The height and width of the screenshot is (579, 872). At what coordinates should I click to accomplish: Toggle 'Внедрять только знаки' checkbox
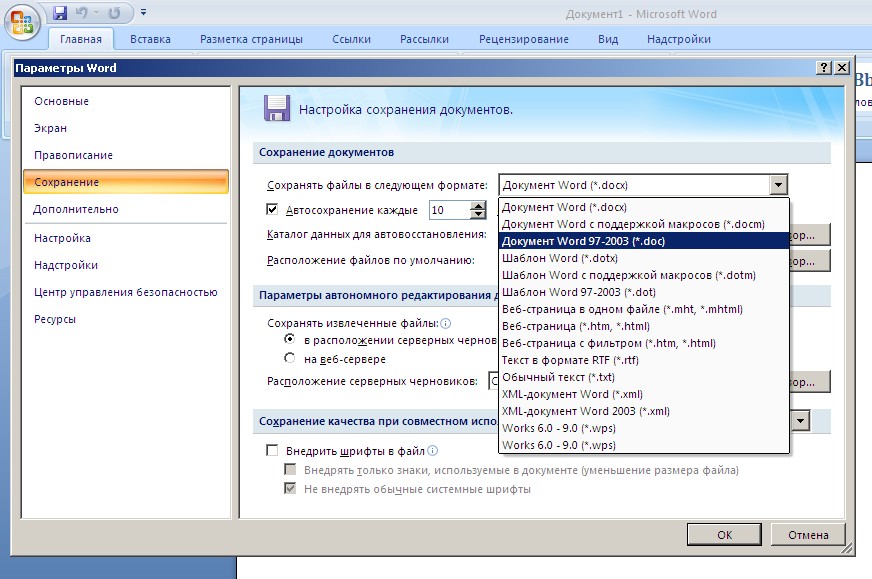point(290,470)
